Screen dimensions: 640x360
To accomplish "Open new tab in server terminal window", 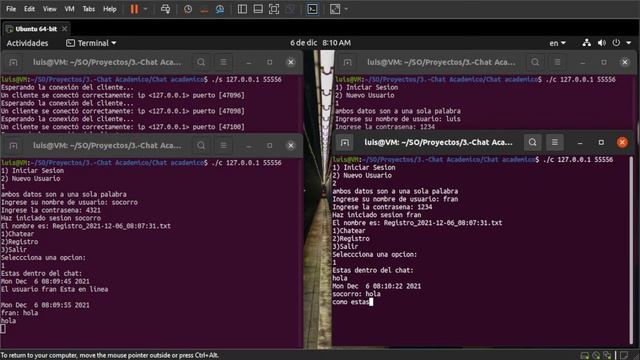I will point(13,62).
